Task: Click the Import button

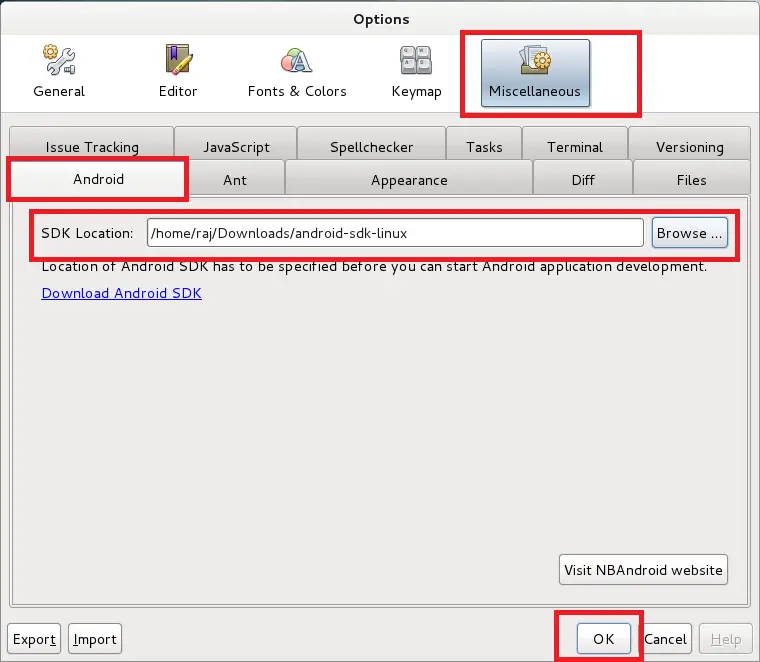Action: pos(95,639)
